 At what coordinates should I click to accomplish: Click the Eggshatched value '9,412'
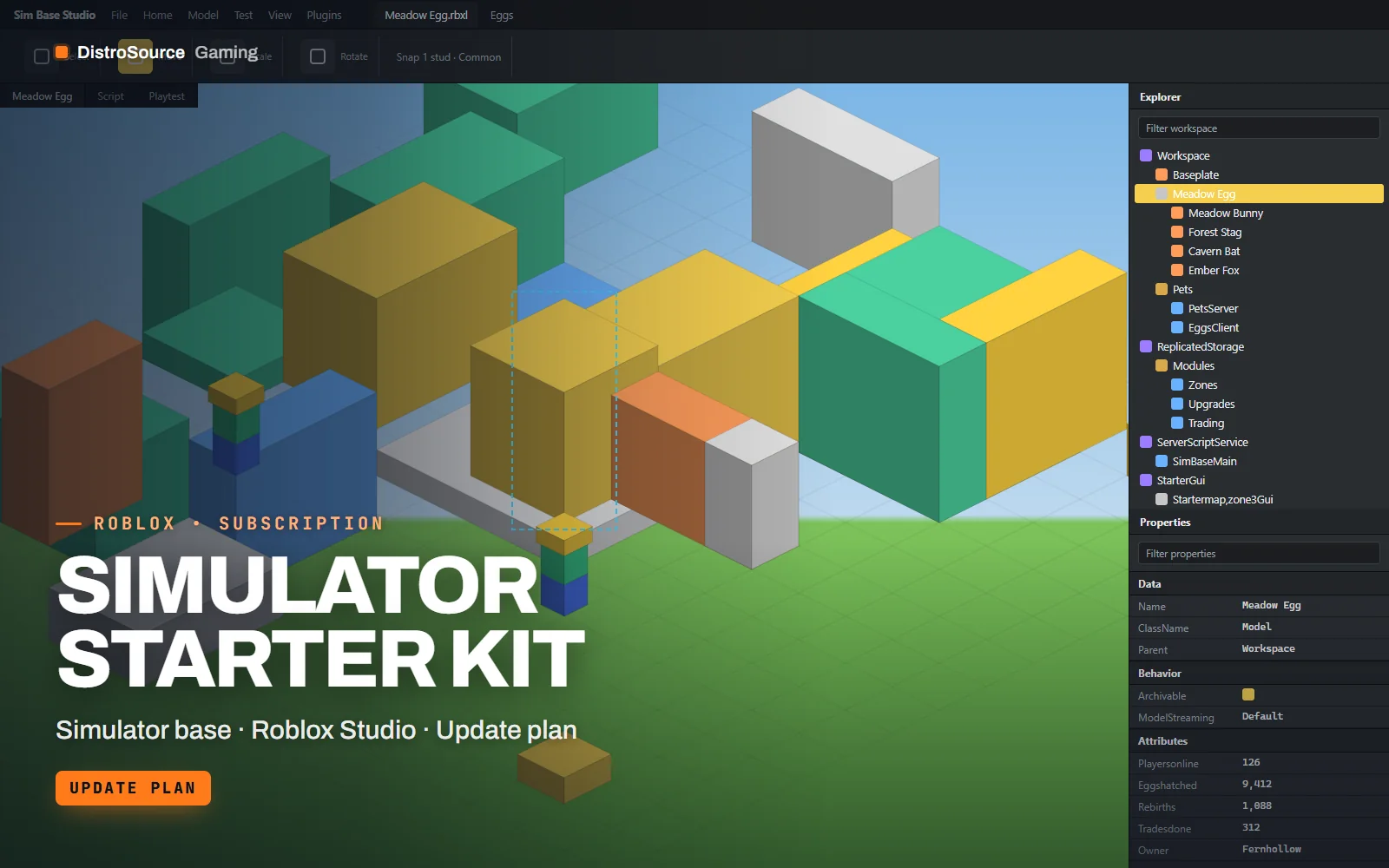click(1257, 784)
